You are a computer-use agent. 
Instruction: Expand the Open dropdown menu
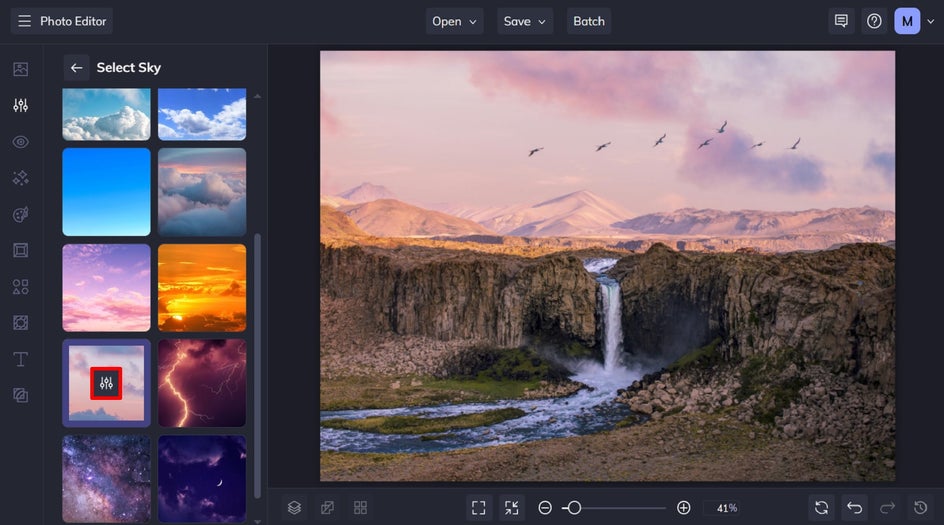455,21
